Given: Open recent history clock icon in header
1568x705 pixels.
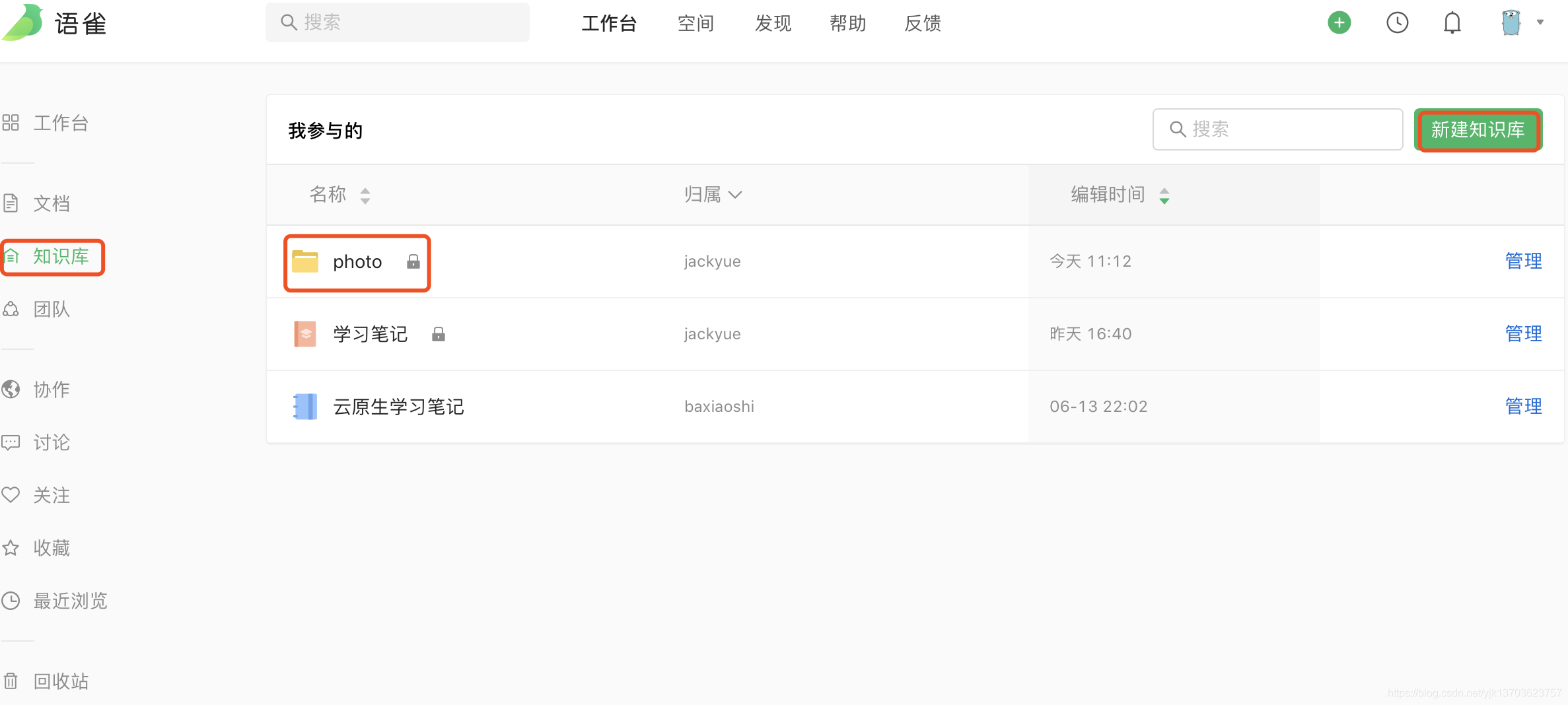Looking at the screenshot, I should 1397,23.
